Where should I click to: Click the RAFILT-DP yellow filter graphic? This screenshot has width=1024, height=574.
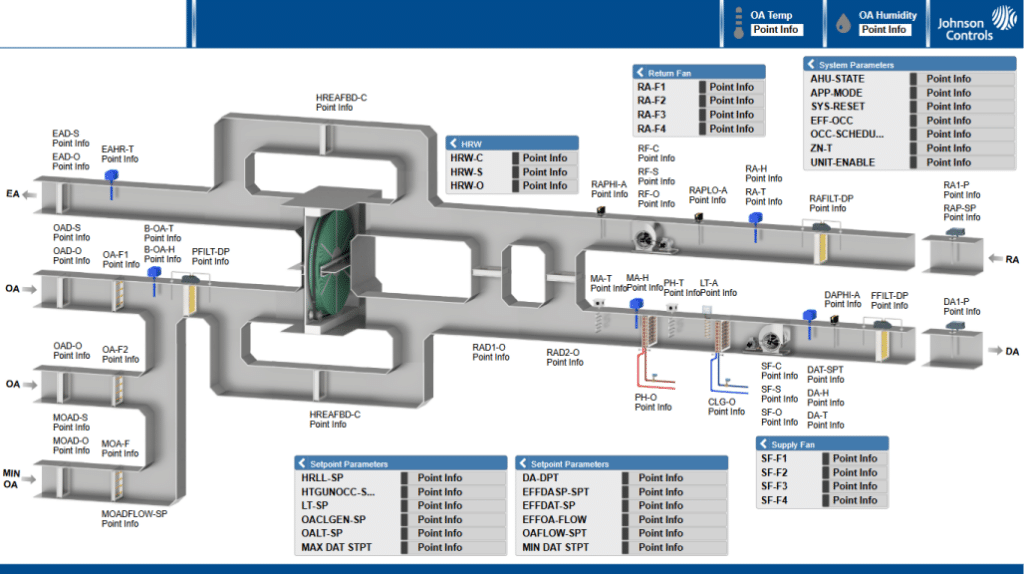click(x=822, y=247)
